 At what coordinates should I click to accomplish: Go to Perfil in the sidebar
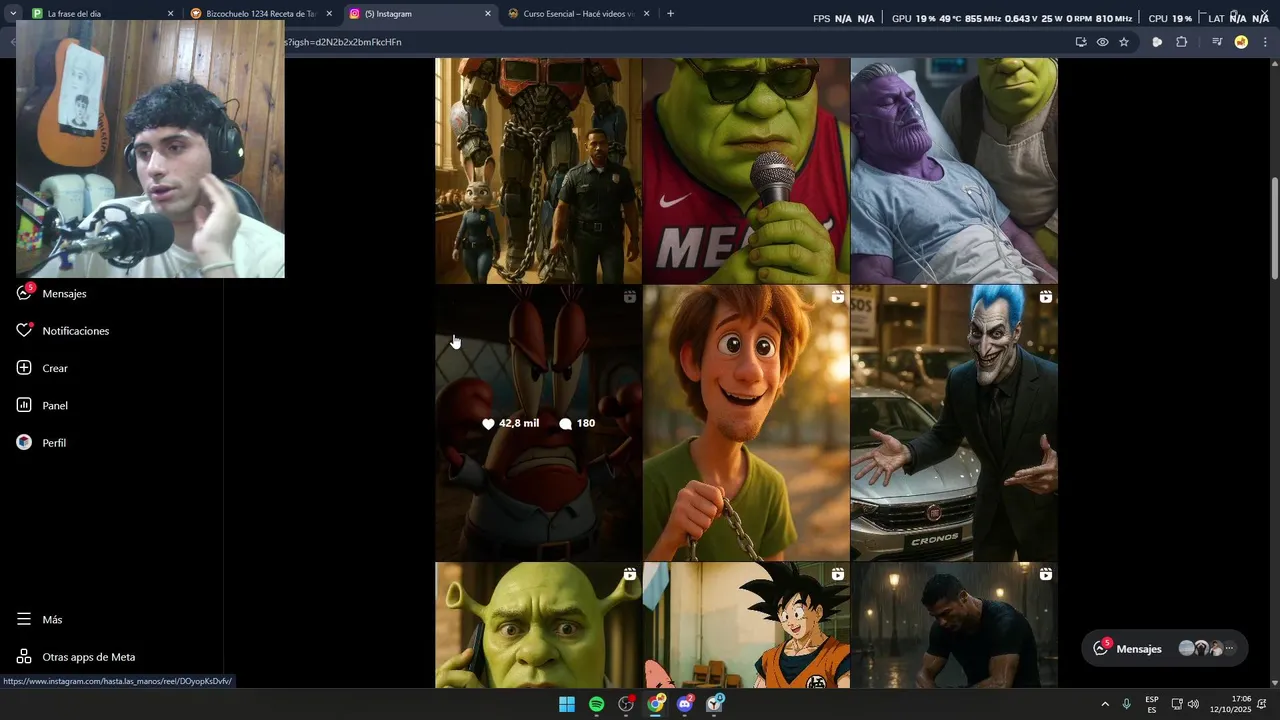pos(54,443)
